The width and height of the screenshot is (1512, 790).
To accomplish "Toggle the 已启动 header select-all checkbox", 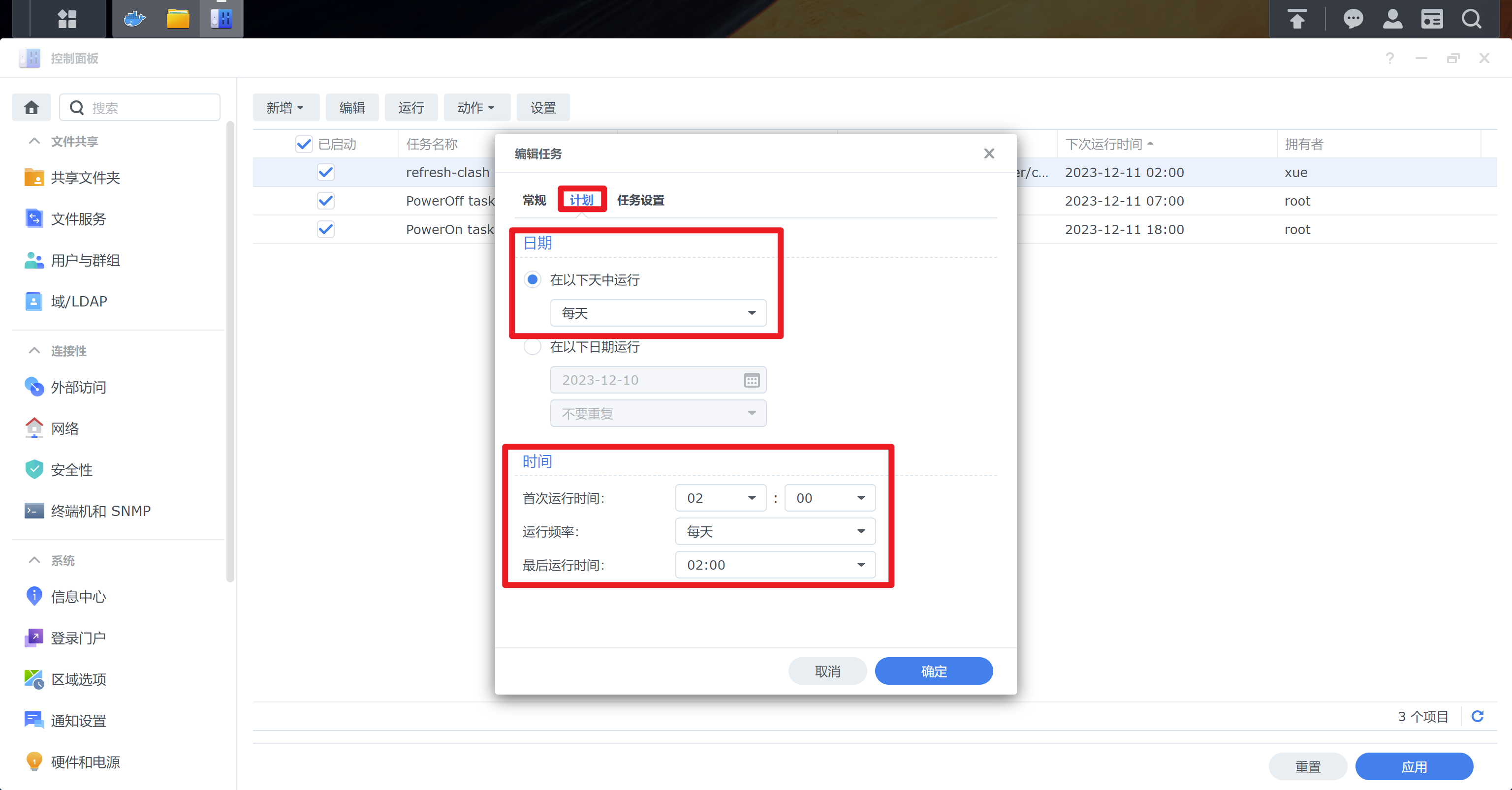I will pos(304,144).
